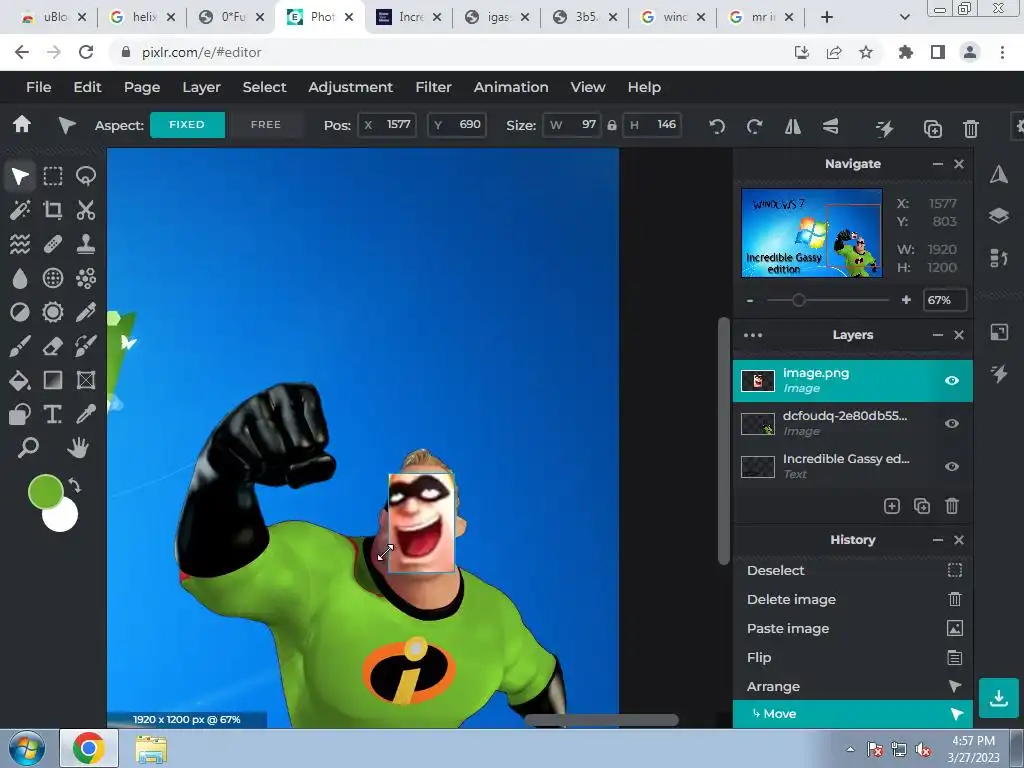Select the Gradient tool
Screen dimensions: 1024x768
click(x=53, y=380)
